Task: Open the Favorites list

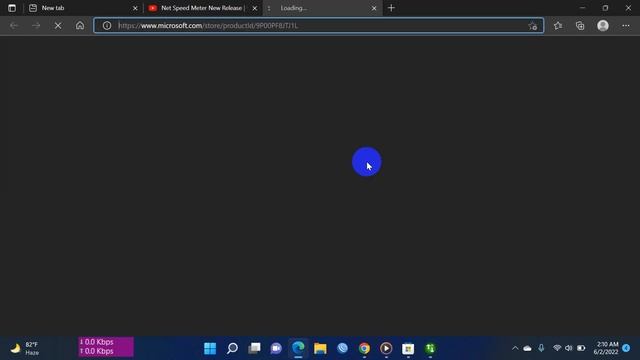Action: click(x=558, y=26)
